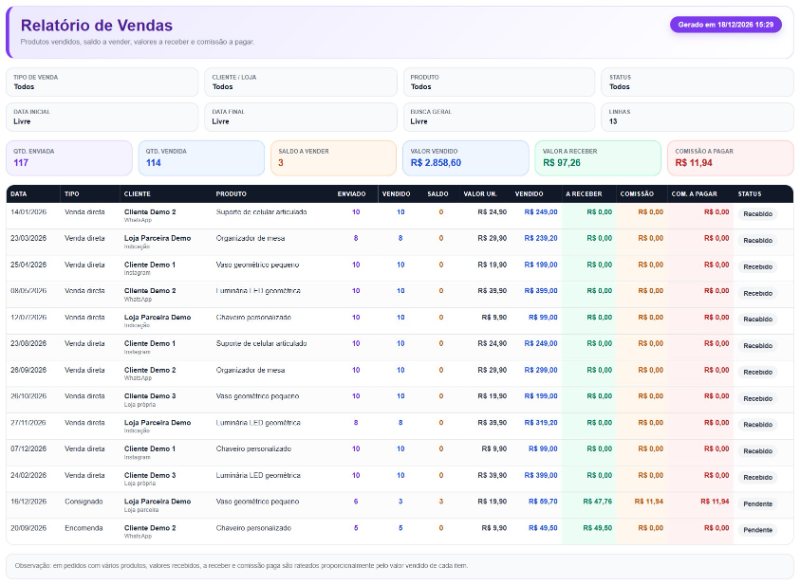Click the 'Cliente' column header

click(137, 194)
